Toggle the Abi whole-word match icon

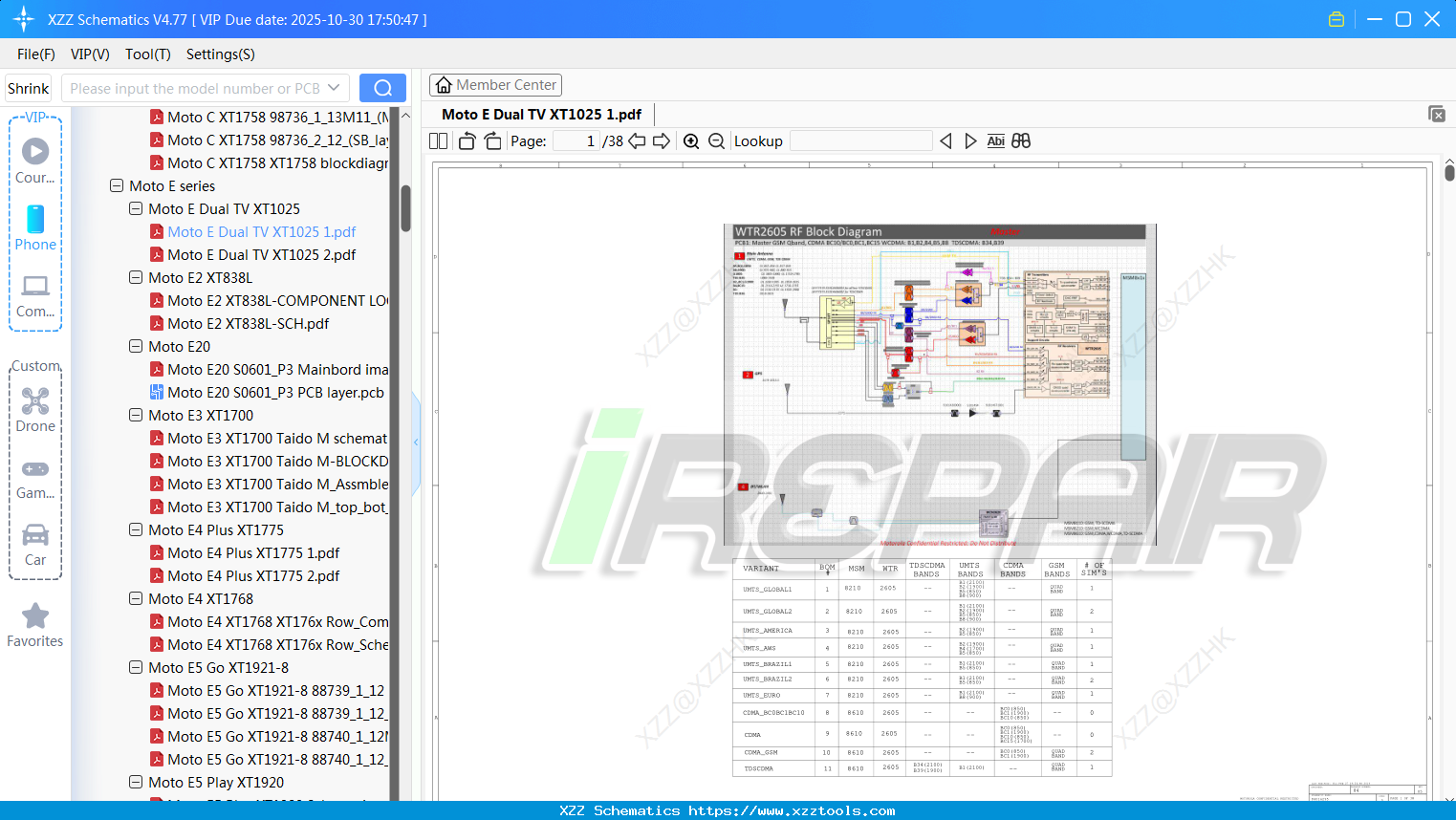click(x=996, y=141)
